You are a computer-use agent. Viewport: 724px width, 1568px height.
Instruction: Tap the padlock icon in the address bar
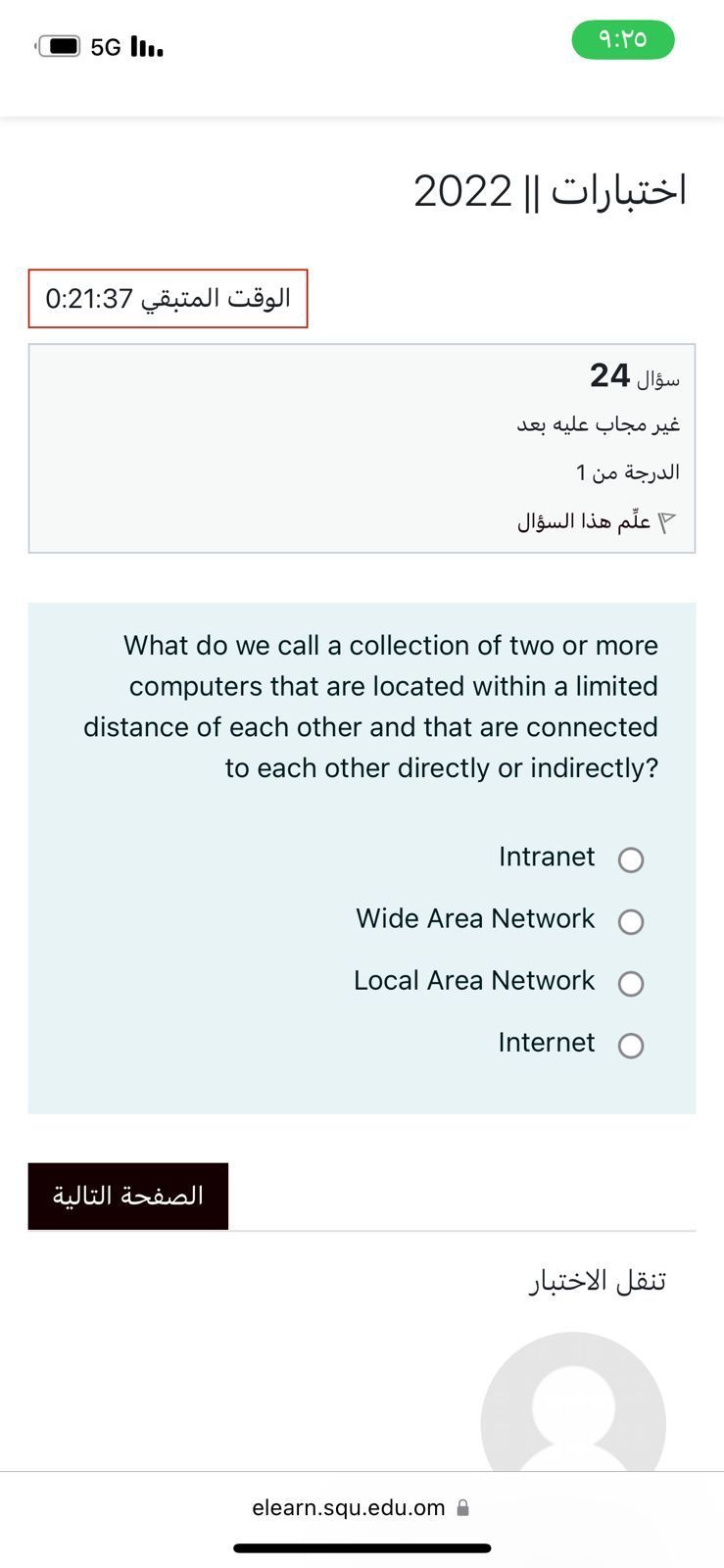[x=463, y=1508]
